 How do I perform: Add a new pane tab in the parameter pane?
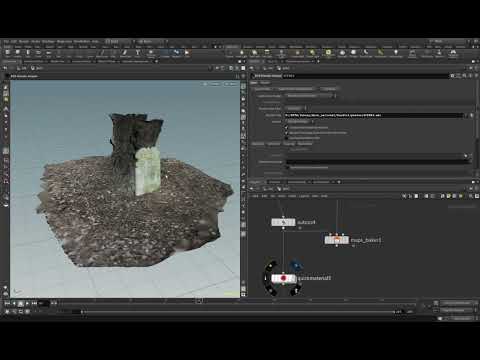318,61
